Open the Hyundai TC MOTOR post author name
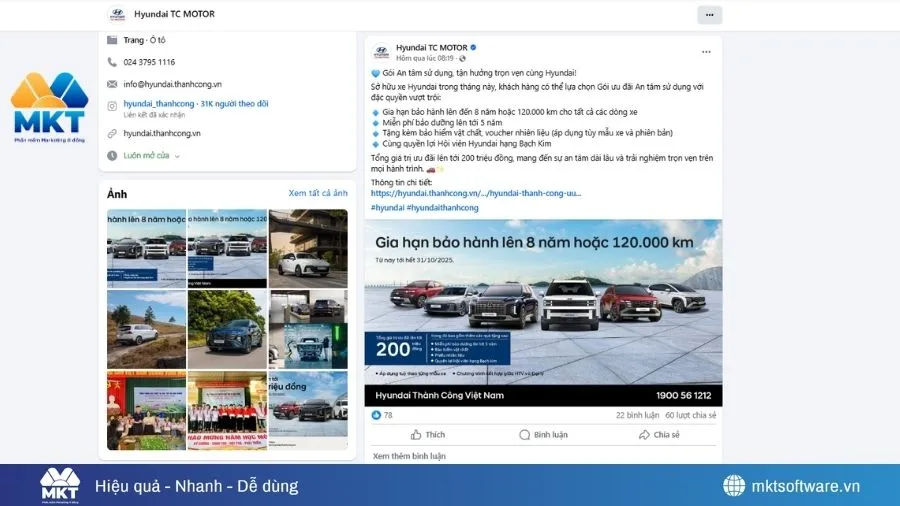Image resolution: width=900 pixels, height=506 pixels. pos(432,48)
